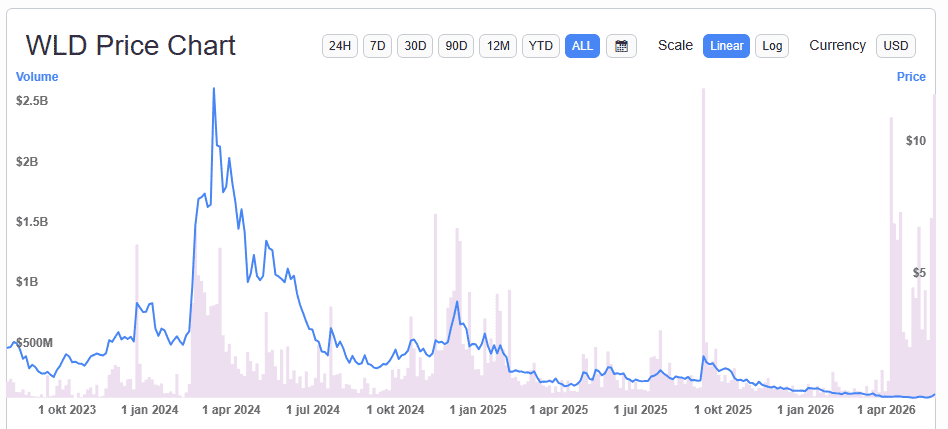Click the 1 apr 2024 date label
The width and height of the screenshot is (948, 429).
[232, 410]
